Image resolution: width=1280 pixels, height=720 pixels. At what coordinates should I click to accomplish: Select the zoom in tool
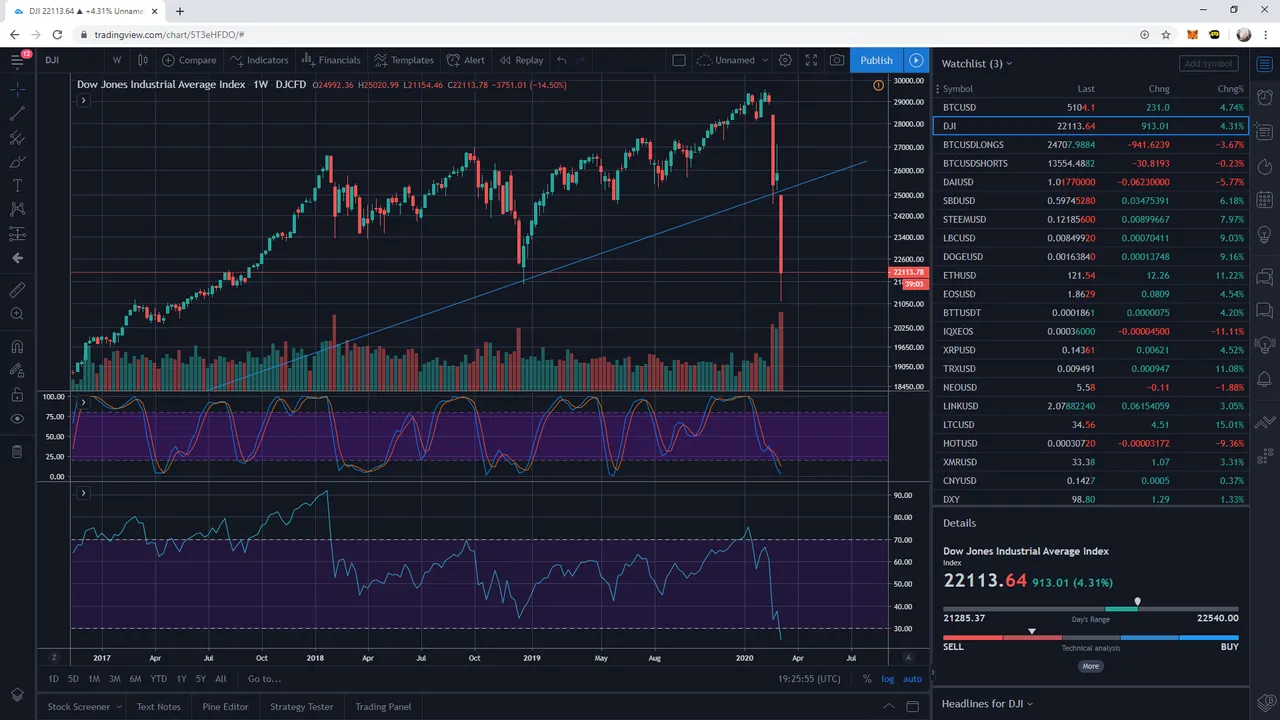point(17,314)
